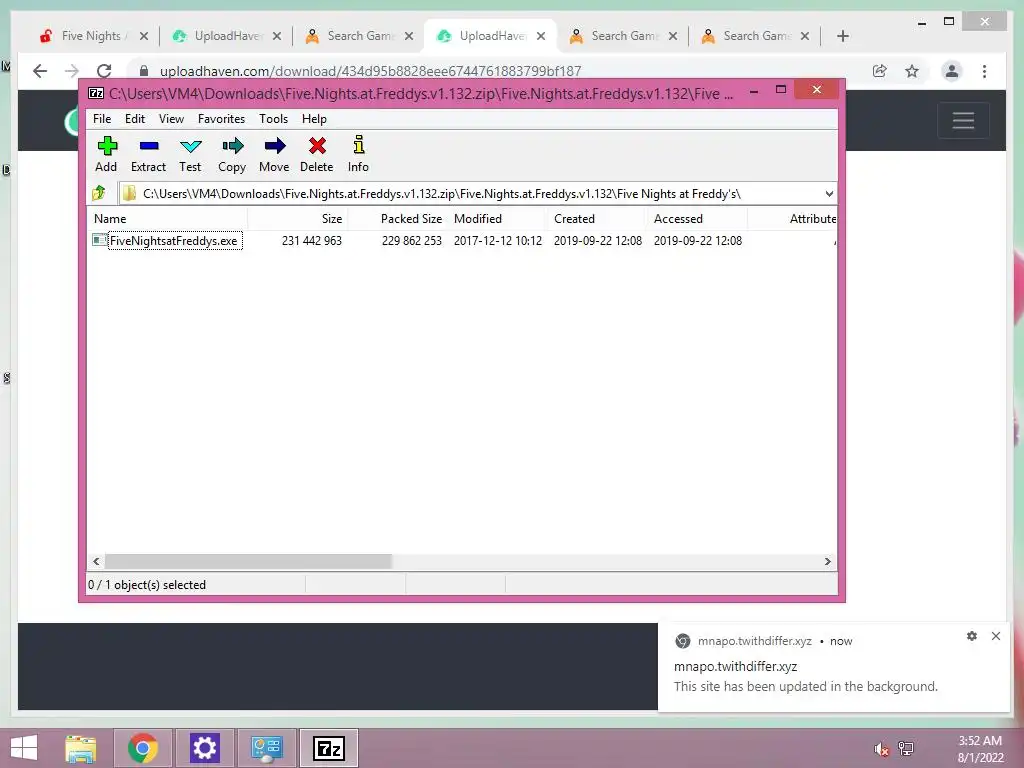Select the FiveNightsatFreddys.exe file row
This screenshot has width=1024, height=768.
pyautogui.click(x=462, y=241)
